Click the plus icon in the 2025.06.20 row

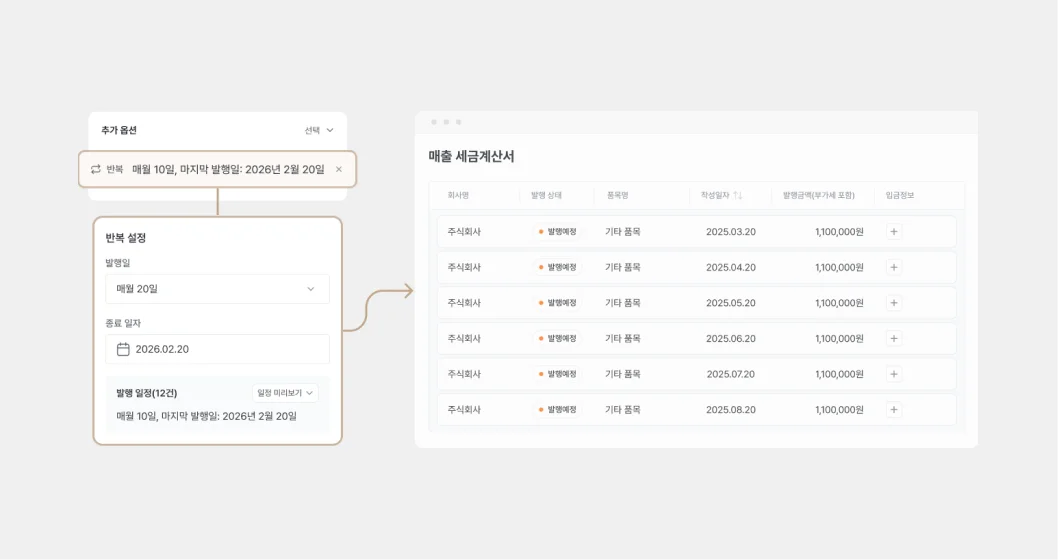894,338
